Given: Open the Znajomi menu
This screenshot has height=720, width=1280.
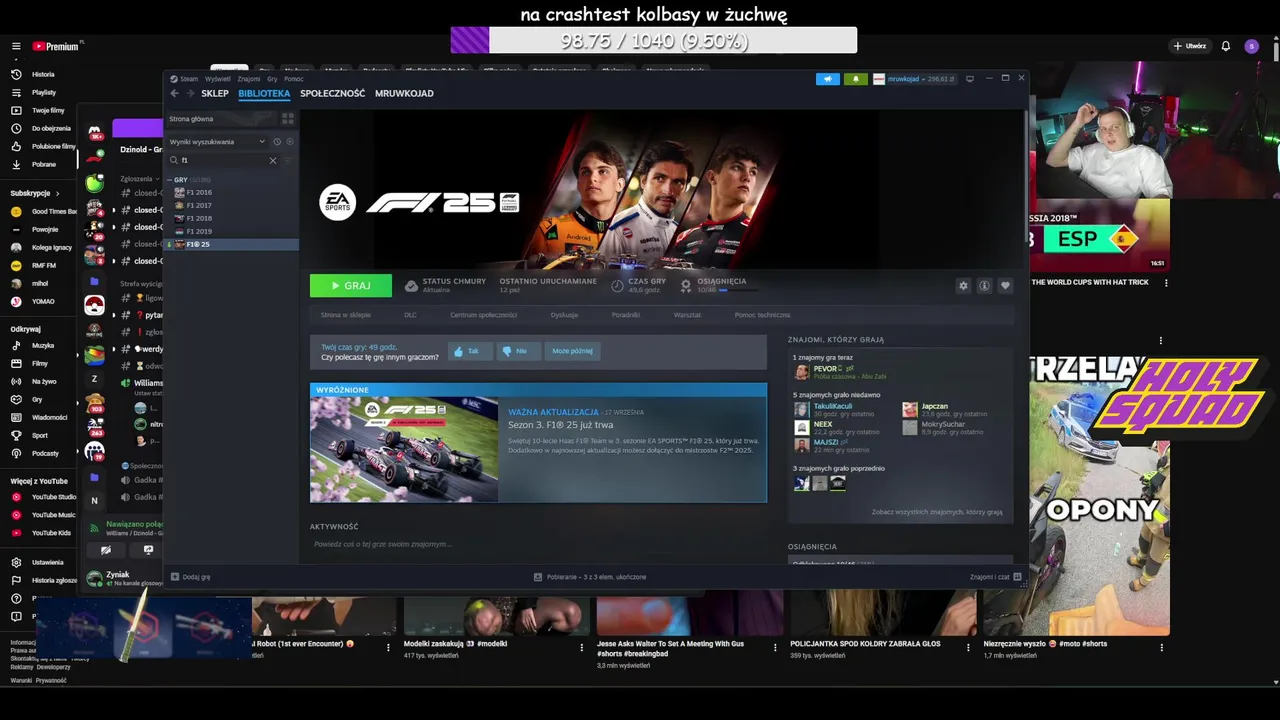Looking at the screenshot, I should (x=249, y=79).
